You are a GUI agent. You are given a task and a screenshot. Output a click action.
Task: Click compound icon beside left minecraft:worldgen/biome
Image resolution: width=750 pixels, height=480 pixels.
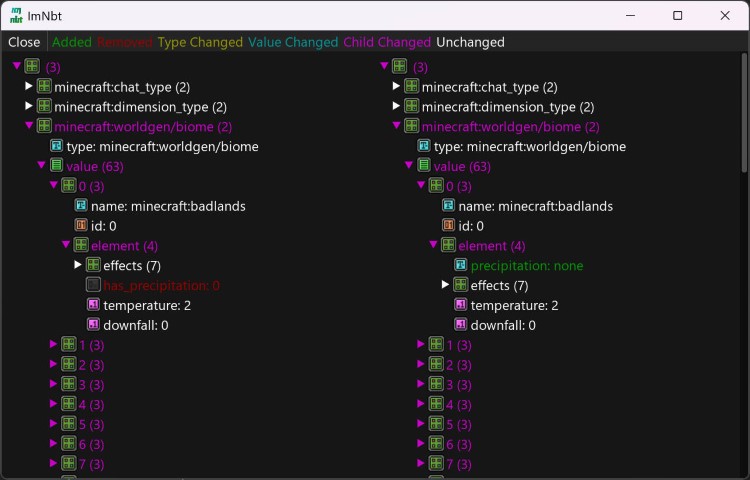[x=44, y=126]
